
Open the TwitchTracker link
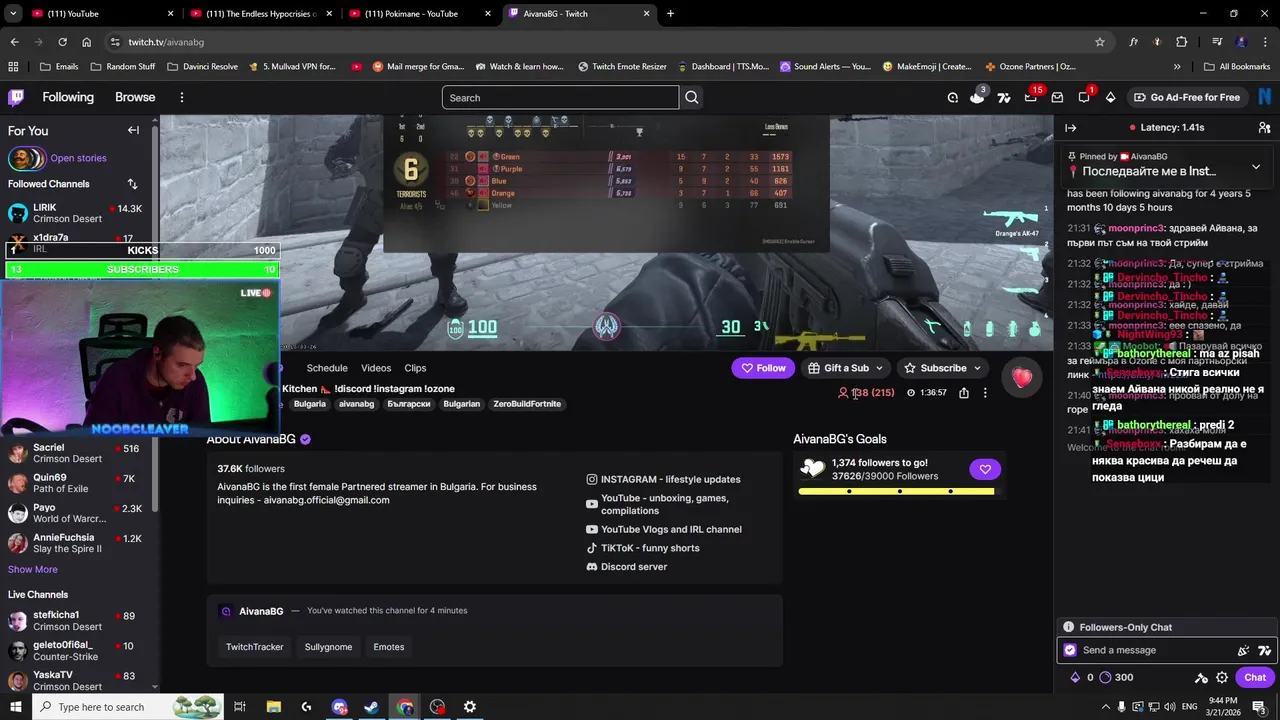255,647
